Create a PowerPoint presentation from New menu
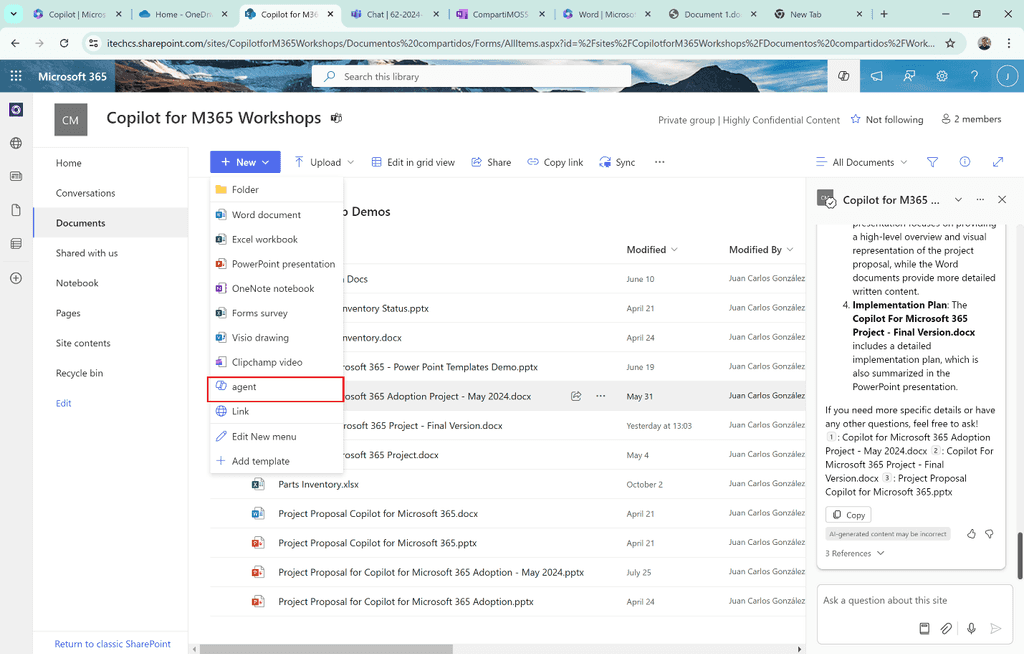 click(x=276, y=264)
